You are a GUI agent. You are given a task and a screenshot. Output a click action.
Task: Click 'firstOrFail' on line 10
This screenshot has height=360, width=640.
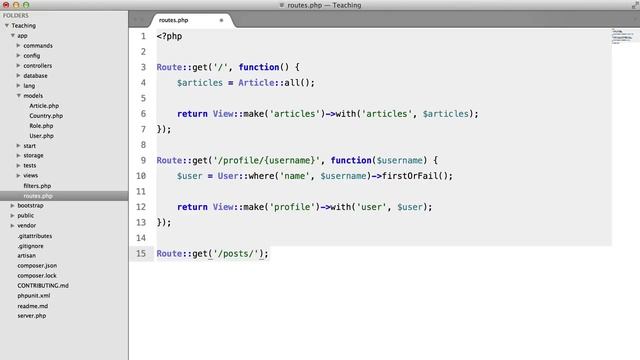[409, 176]
